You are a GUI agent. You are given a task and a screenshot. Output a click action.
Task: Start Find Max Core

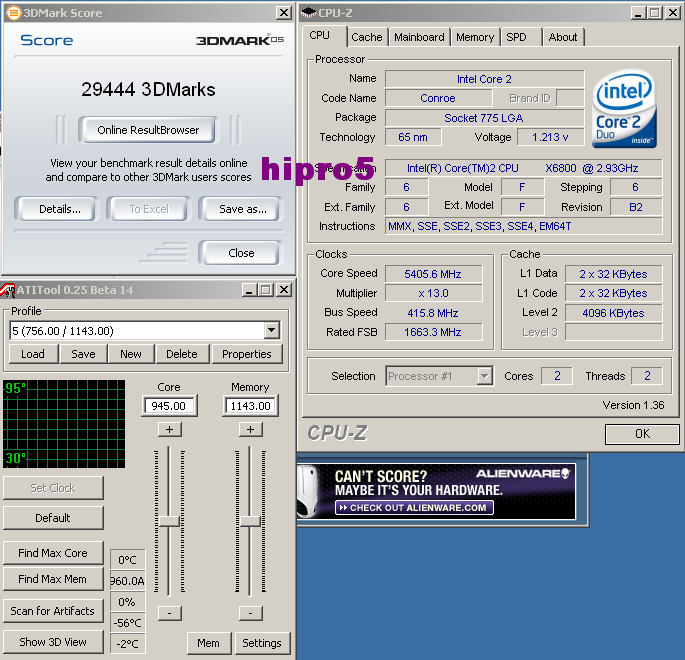pos(53,553)
